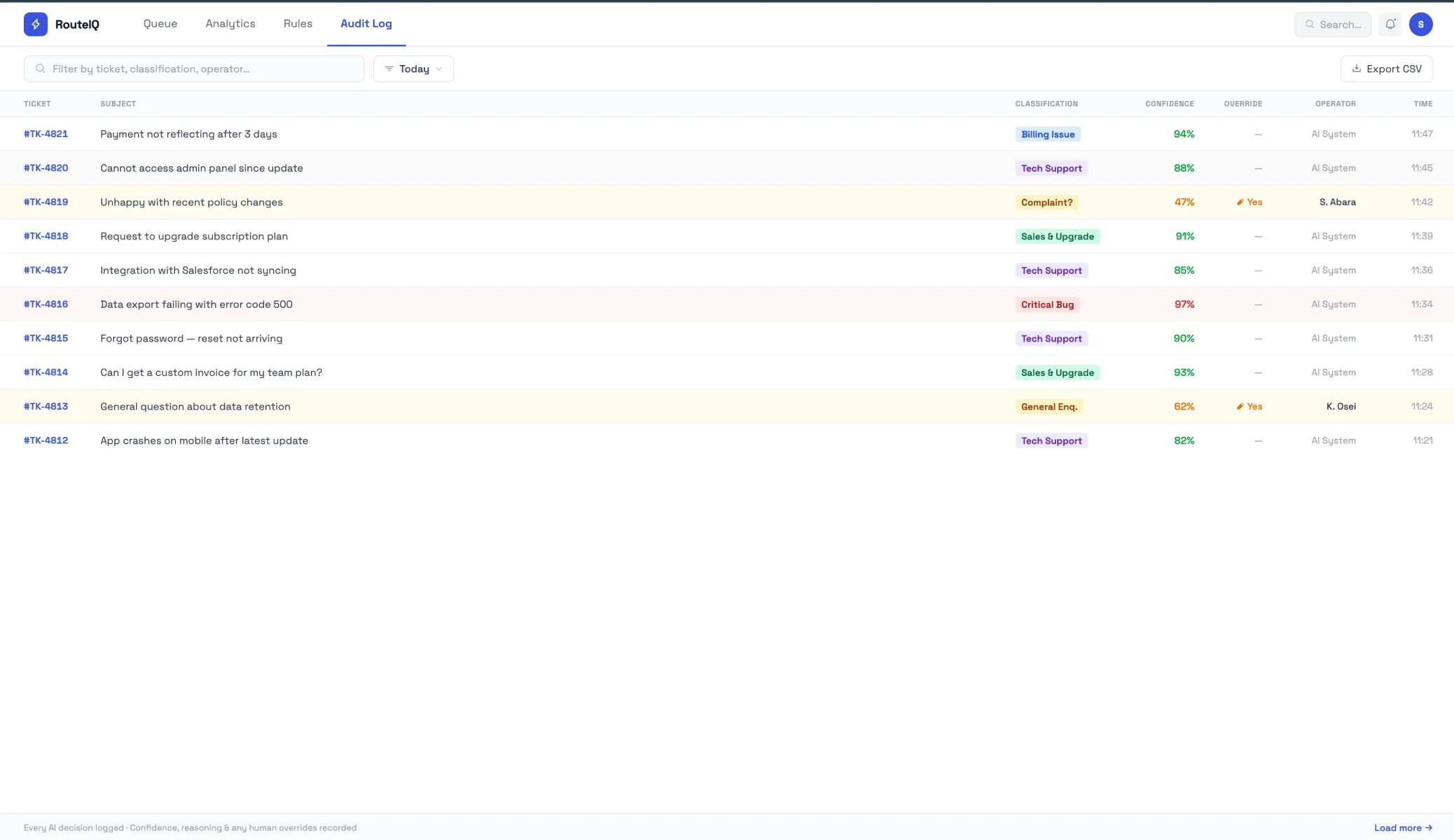Click the 11:47 time entry
1454x840 pixels.
tap(1422, 134)
